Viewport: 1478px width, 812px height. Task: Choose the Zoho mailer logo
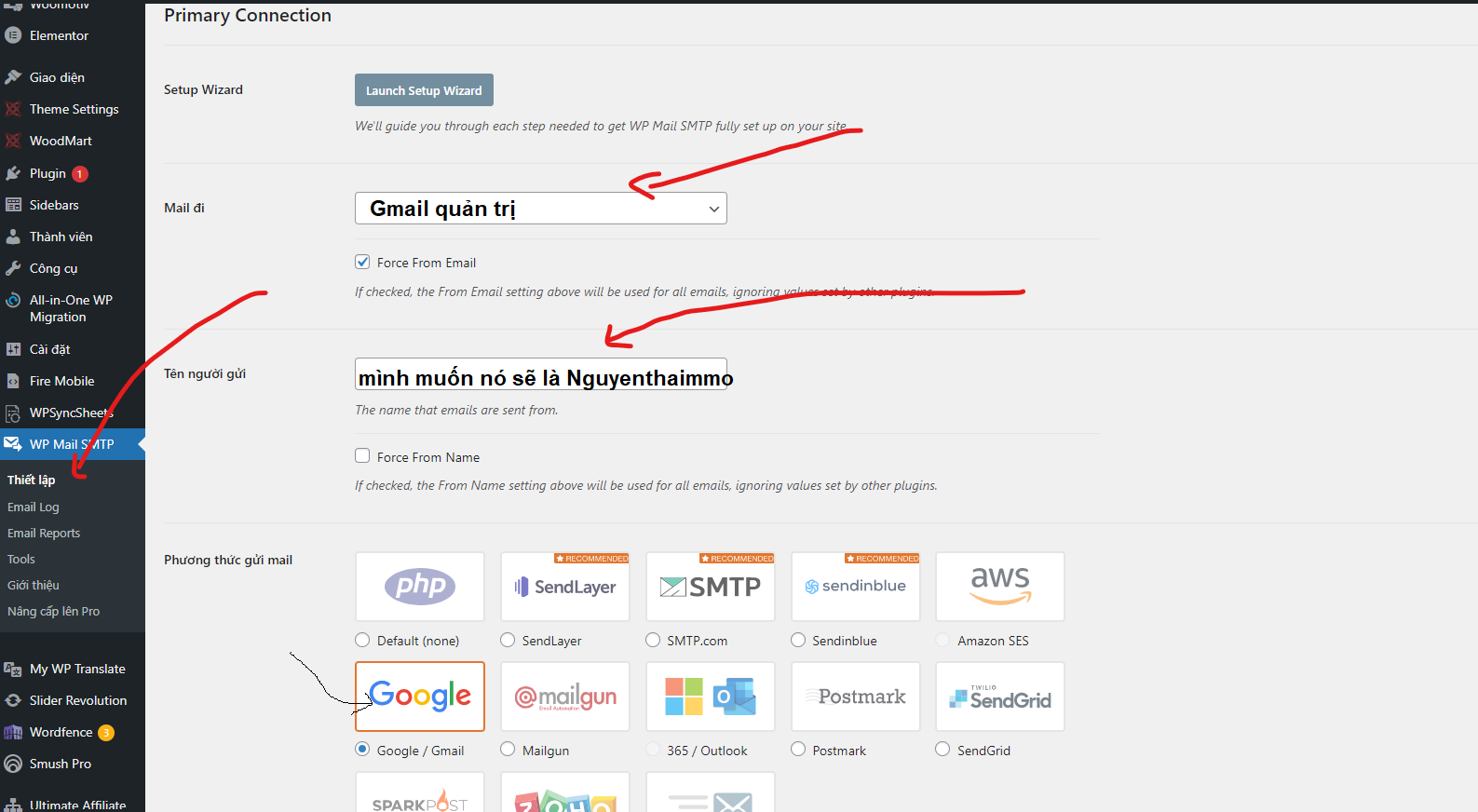coord(565,792)
